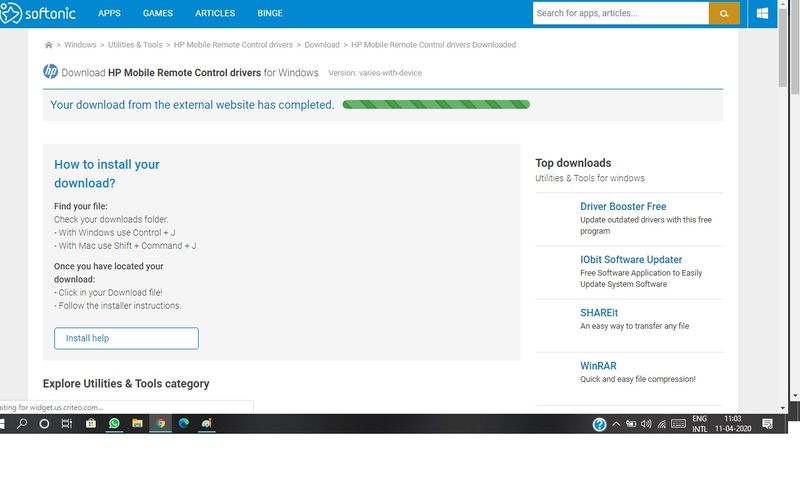Image resolution: width=800 pixels, height=500 pixels.
Task: Open HP Mobile Remote Control drivers breadcrumb
Action: 233,45
